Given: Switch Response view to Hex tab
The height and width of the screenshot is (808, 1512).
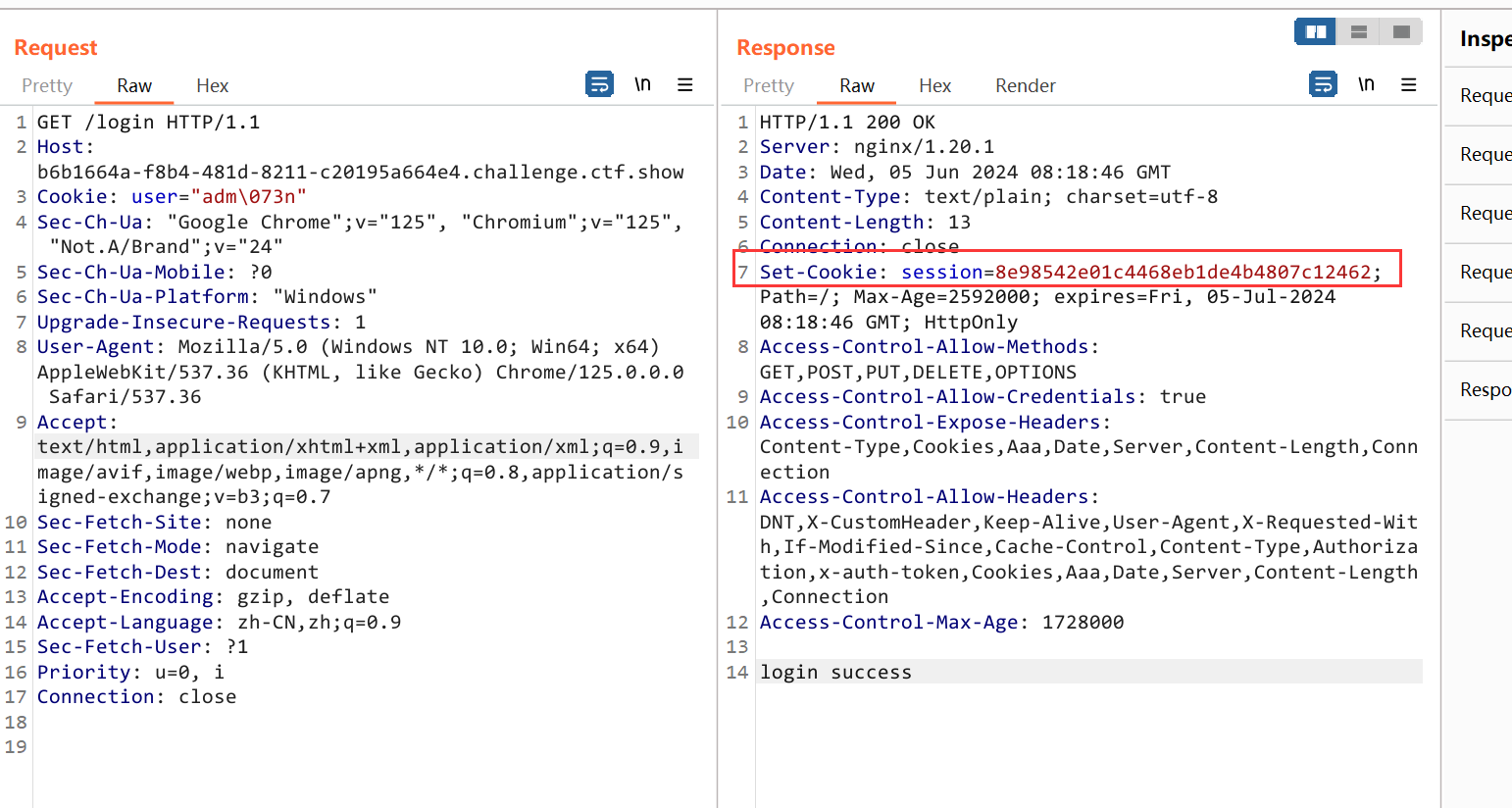Looking at the screenshot, I should 935,85.
